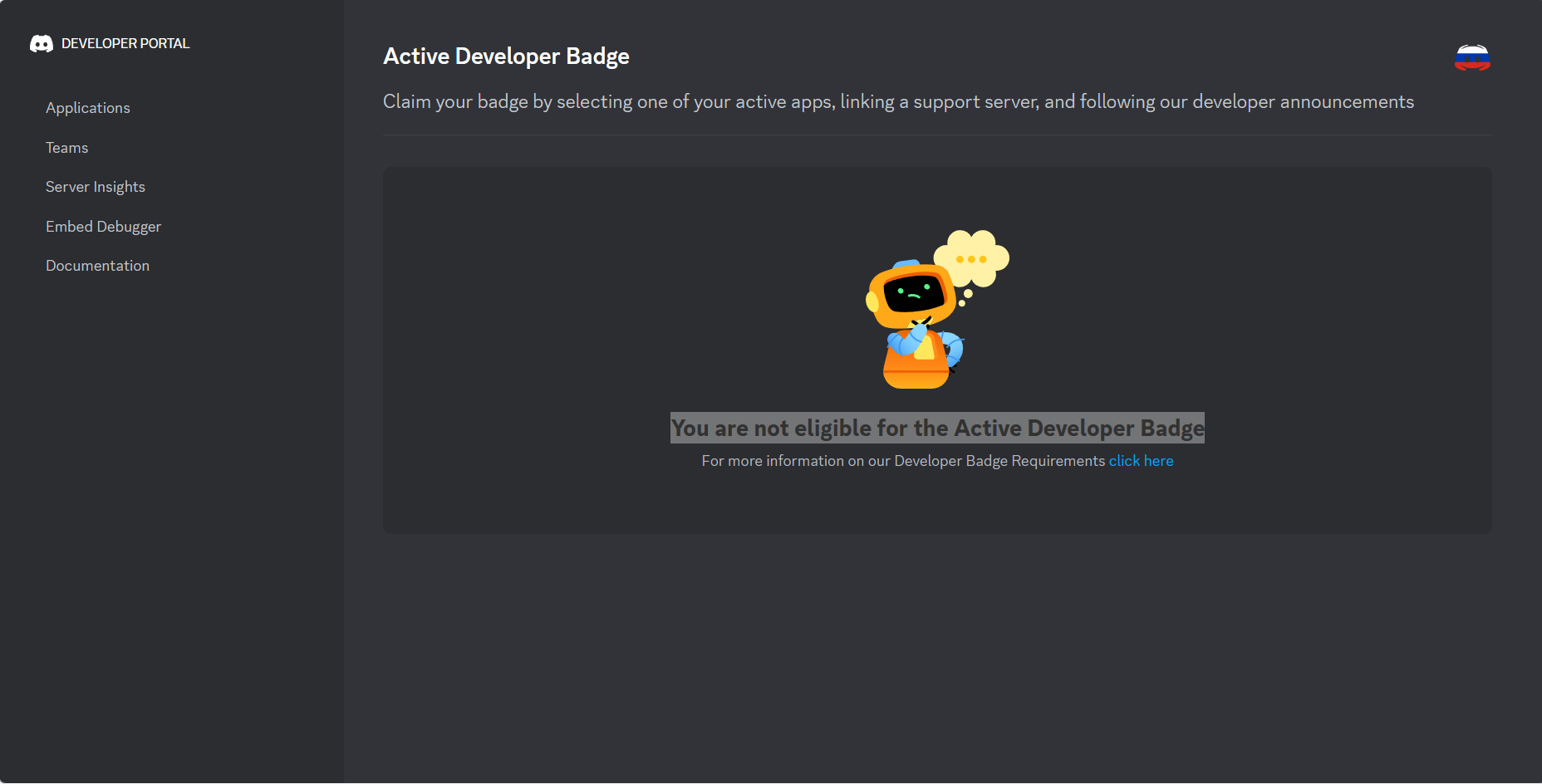1542x784 pixels.
Task: Click the thinking robot illustration
Action: click(x=937, y=309)
